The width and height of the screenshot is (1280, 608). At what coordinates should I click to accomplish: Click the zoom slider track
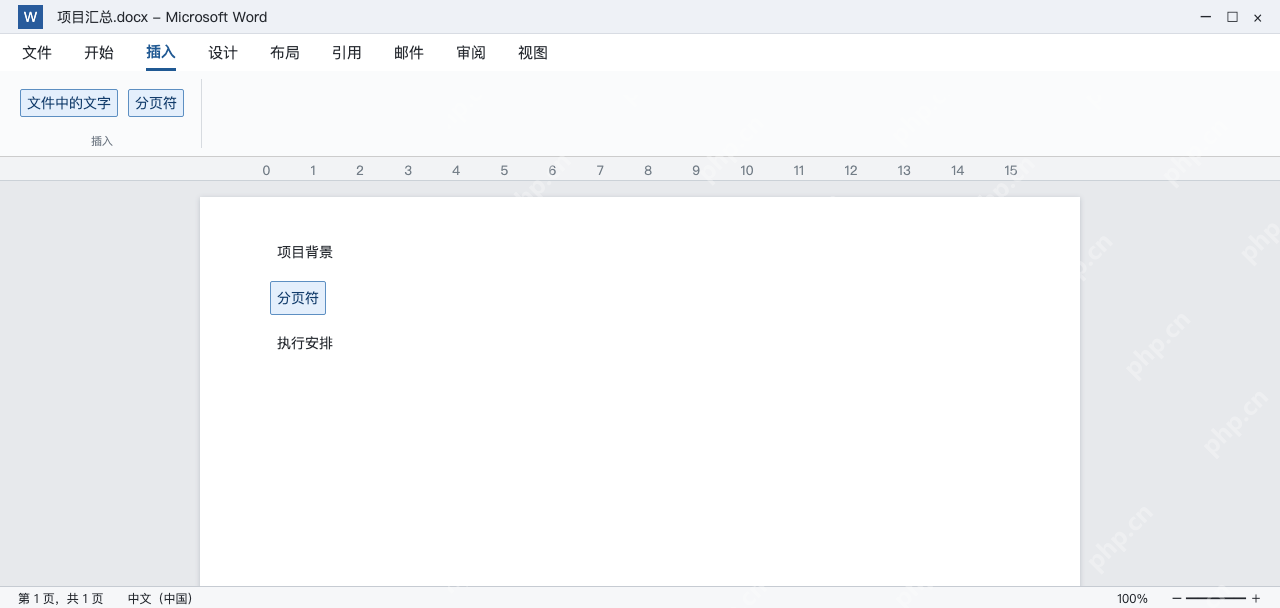point(1216,598)
